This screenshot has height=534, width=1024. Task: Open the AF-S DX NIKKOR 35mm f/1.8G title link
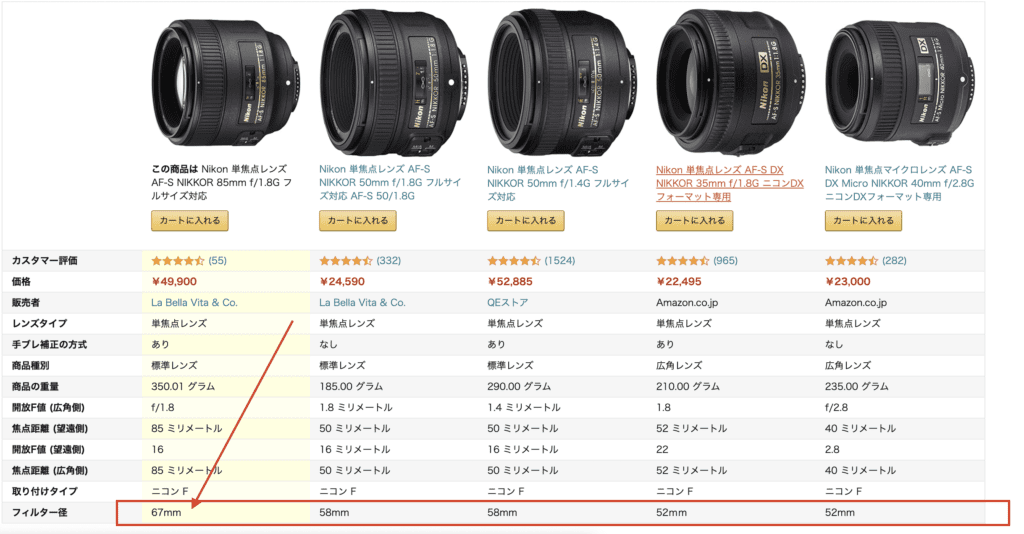(x=729, y=183)
